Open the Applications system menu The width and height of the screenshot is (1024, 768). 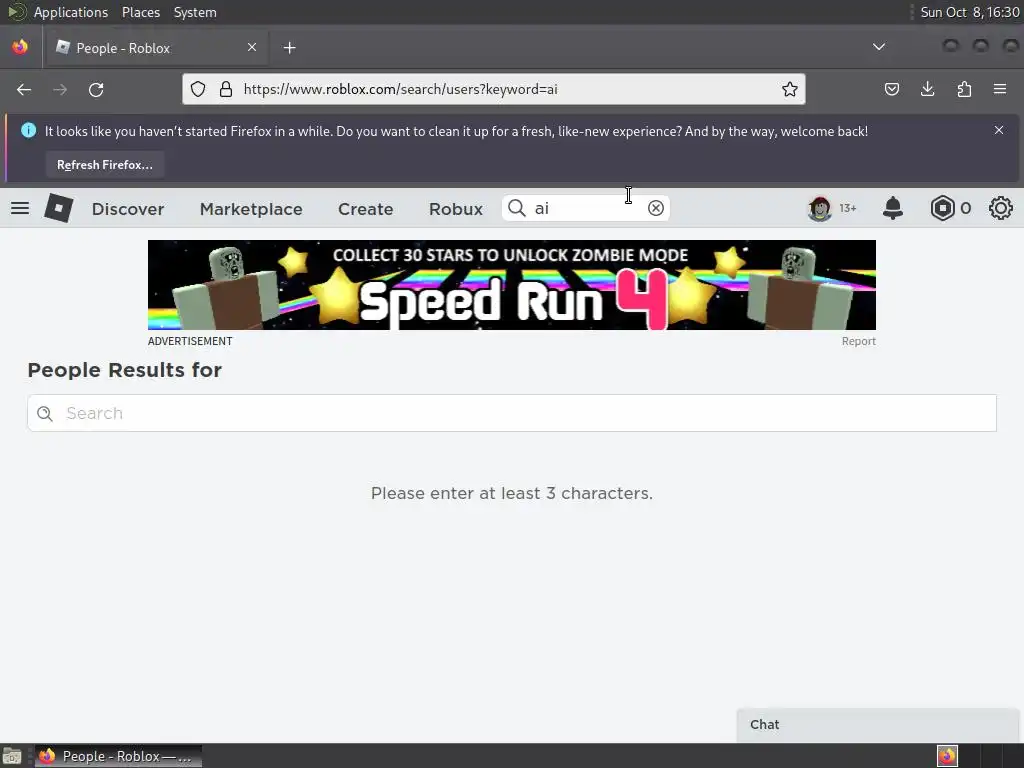(x=71, y=12)
